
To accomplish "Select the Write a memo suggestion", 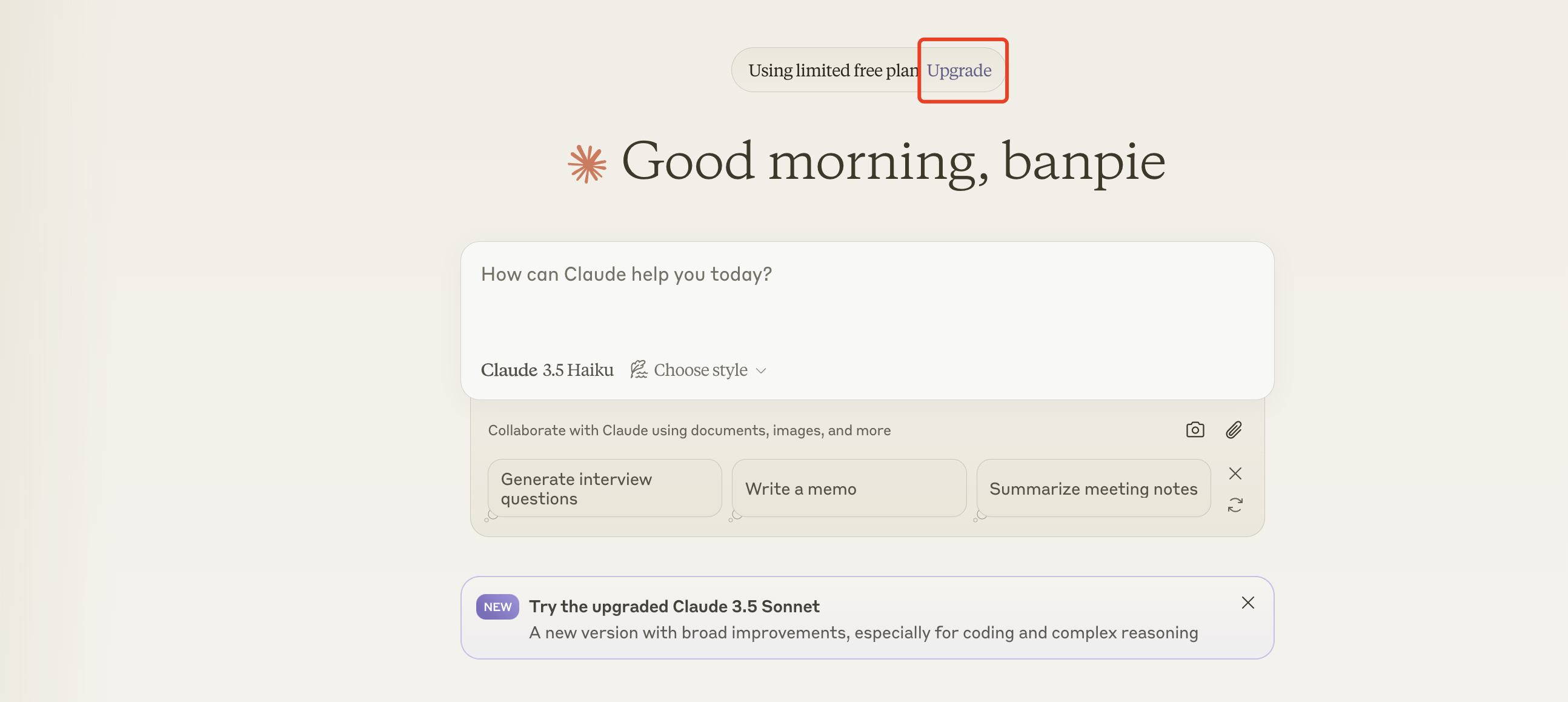I will point(848,488).
